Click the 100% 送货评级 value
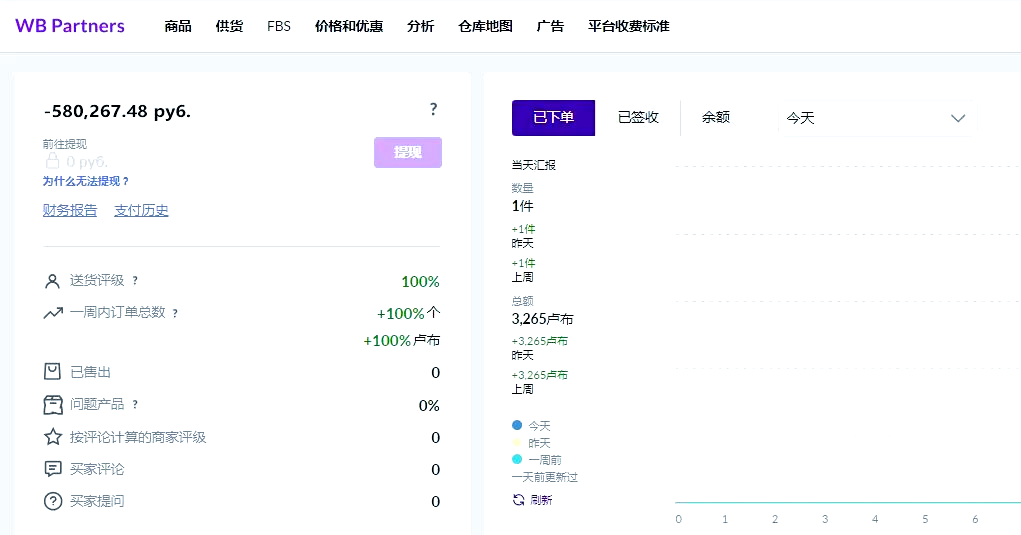The height and width of the screenshot is (535, 1021). click(420, 282)
